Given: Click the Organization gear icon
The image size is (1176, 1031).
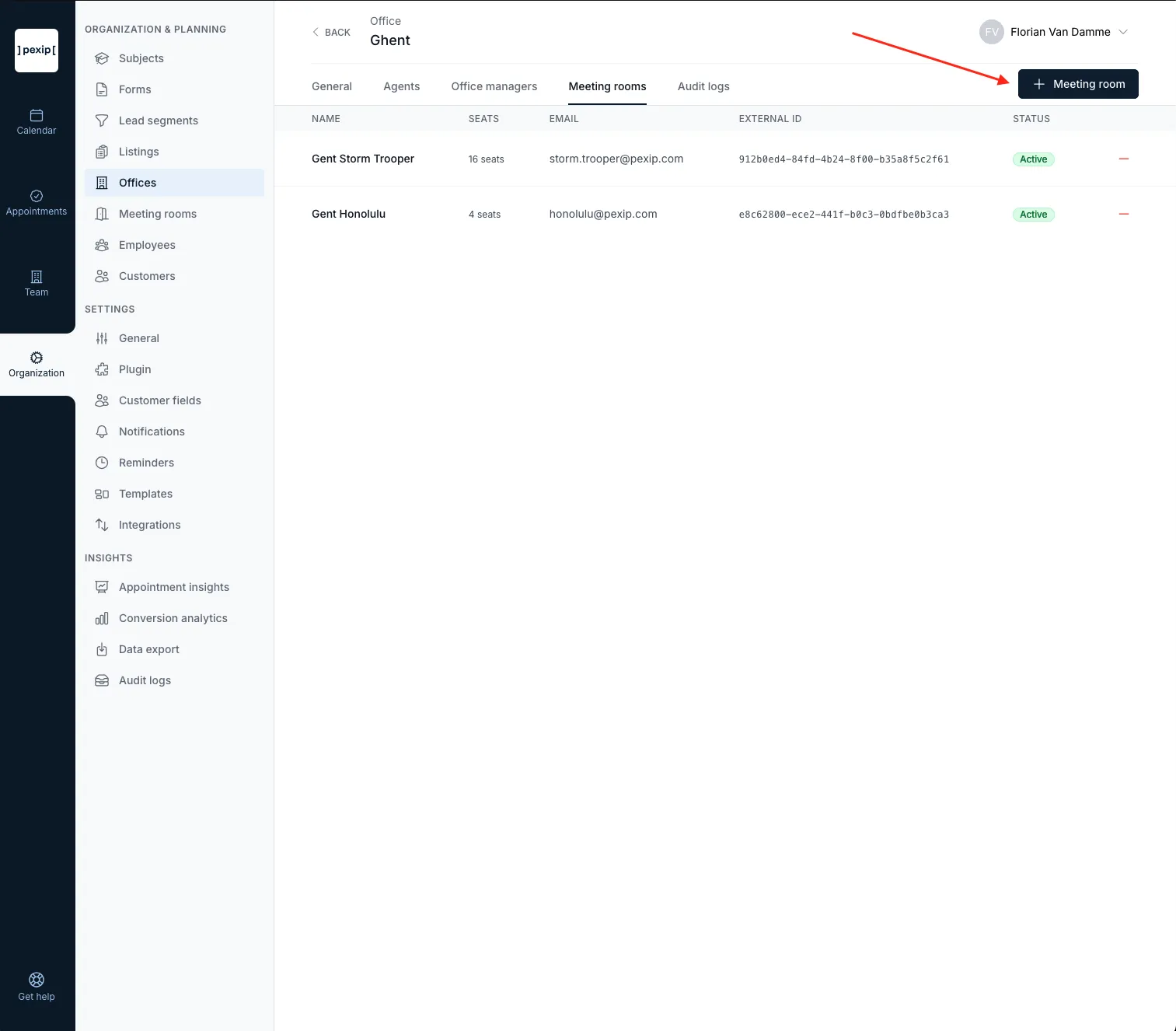Looking at the screenshot, I should tap(37, 358).
